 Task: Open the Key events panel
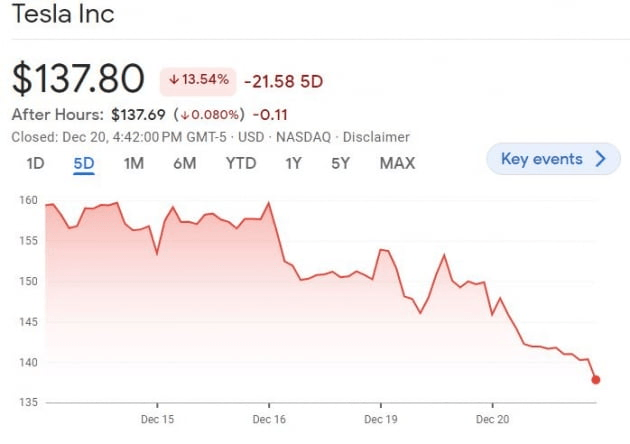[x=553, y=159]
